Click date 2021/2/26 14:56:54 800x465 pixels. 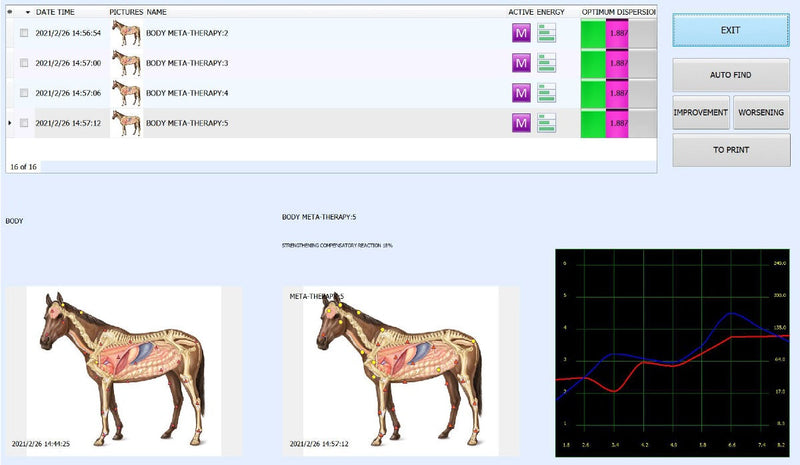coord(68,33)
